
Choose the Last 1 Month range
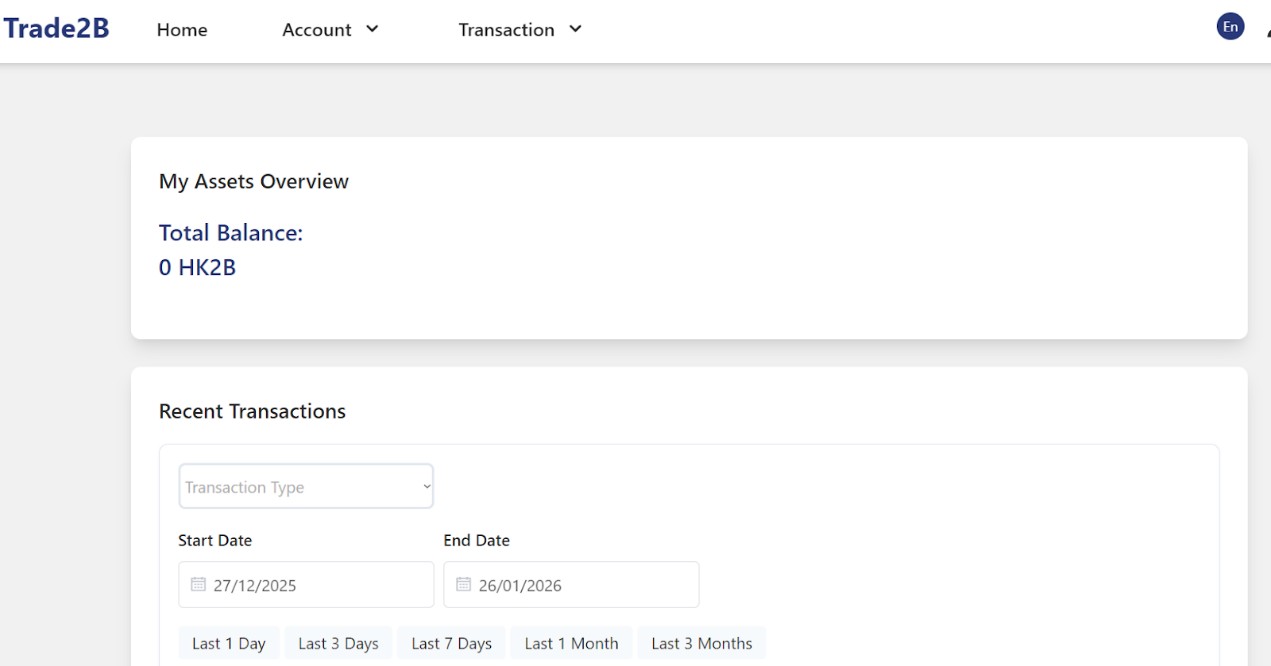coord(571,643)
